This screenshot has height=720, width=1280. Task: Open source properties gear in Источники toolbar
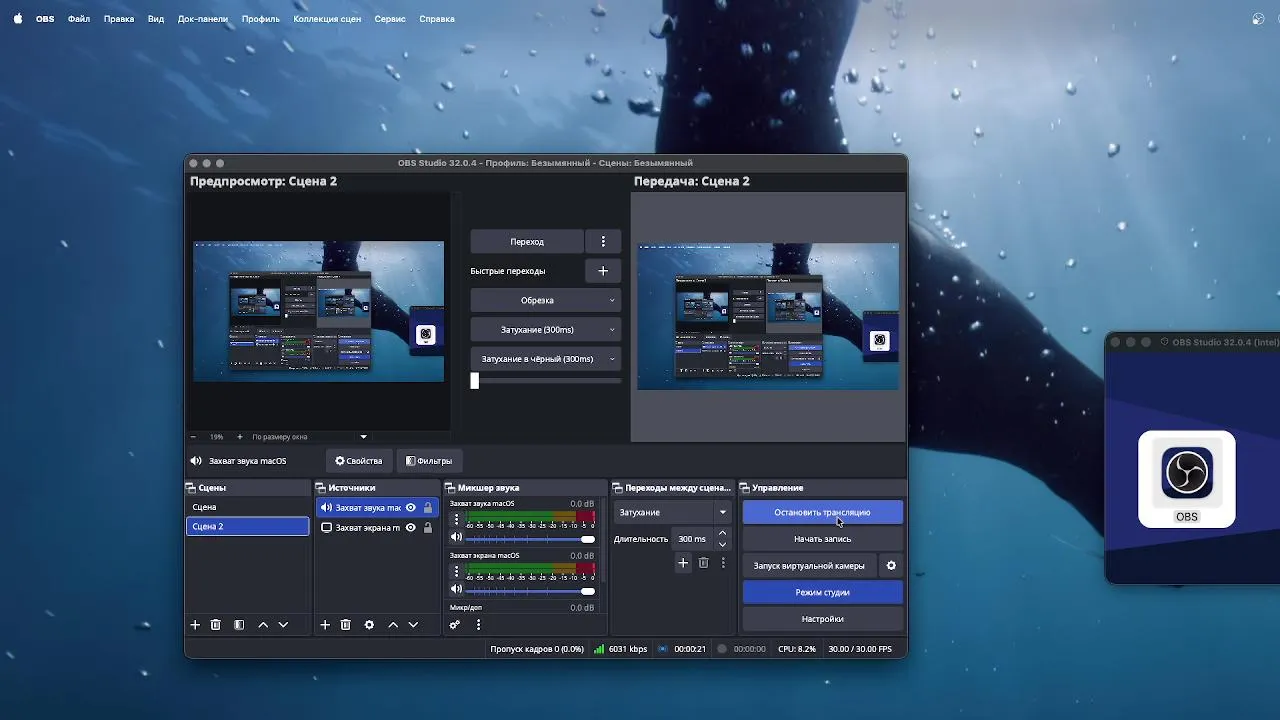[x=369, y=625]
